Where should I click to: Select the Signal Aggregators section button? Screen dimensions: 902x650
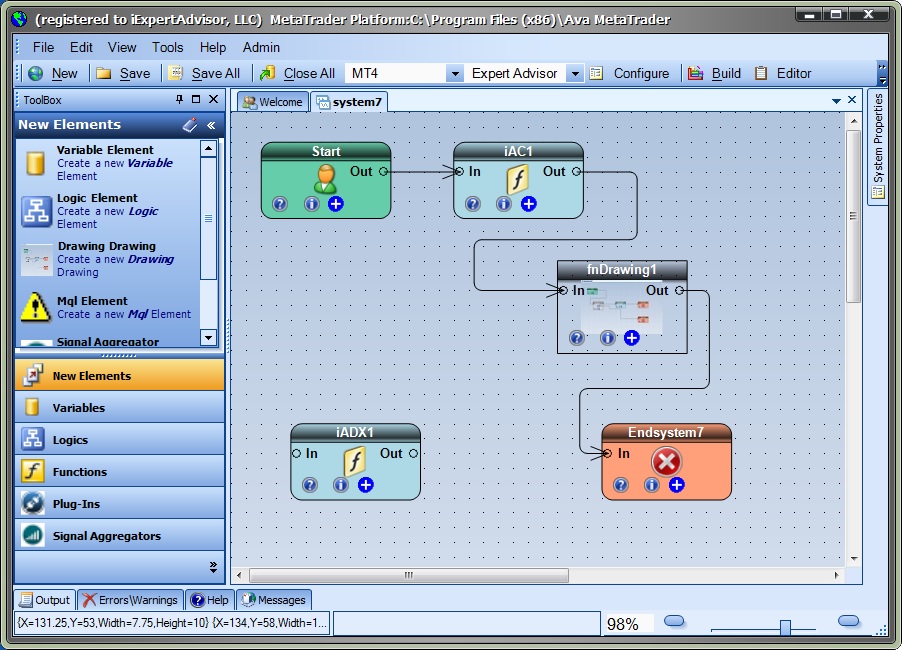120,536
